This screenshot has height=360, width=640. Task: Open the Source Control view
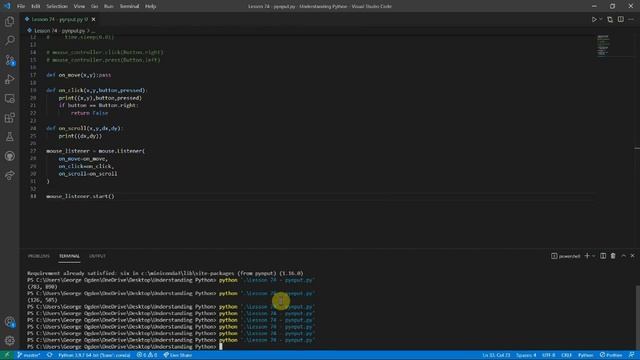click(x=9, y=60)
